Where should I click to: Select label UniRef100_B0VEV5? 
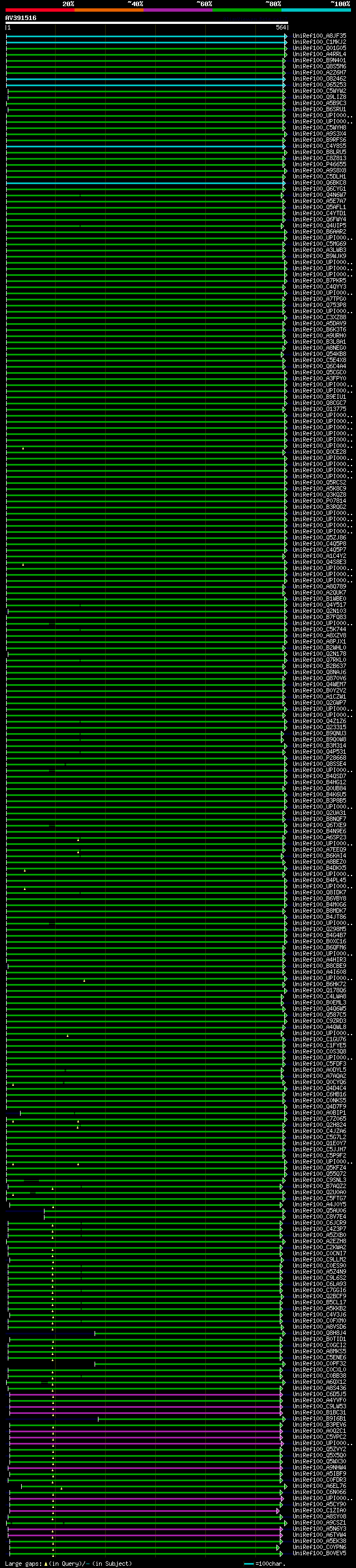(319, 1553)
